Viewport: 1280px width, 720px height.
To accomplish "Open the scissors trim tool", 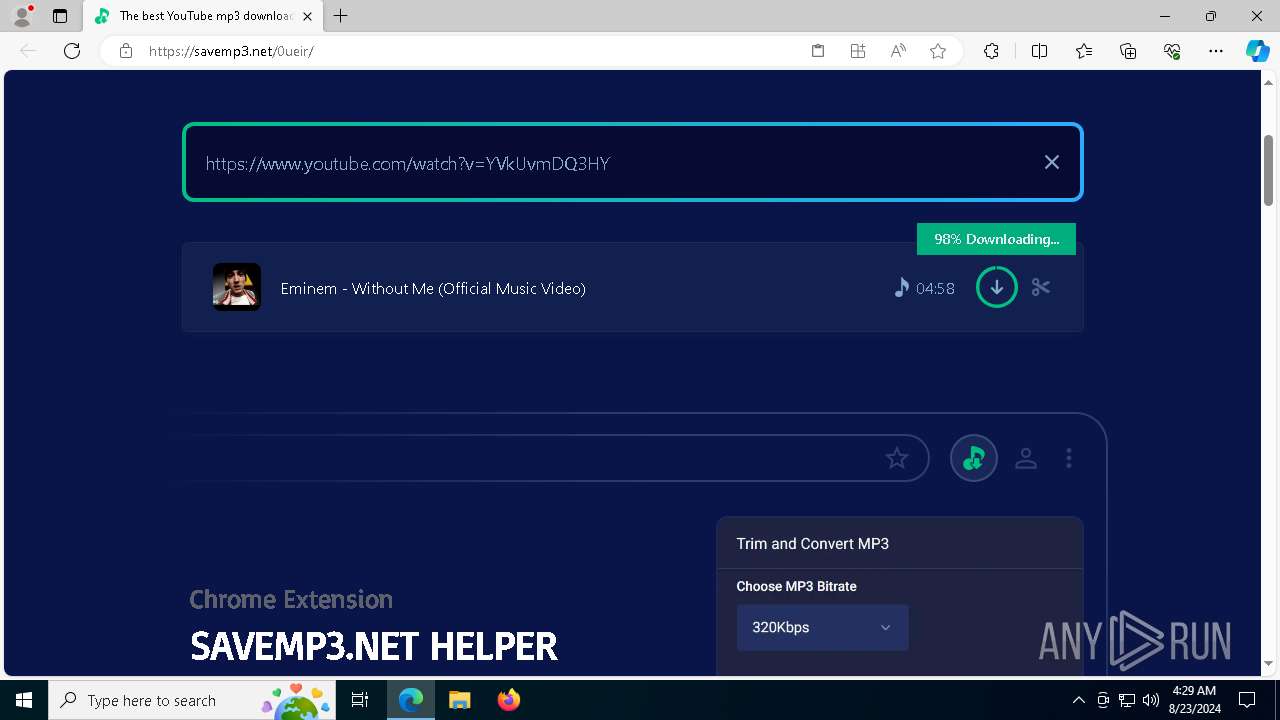I will (1041, 288).
